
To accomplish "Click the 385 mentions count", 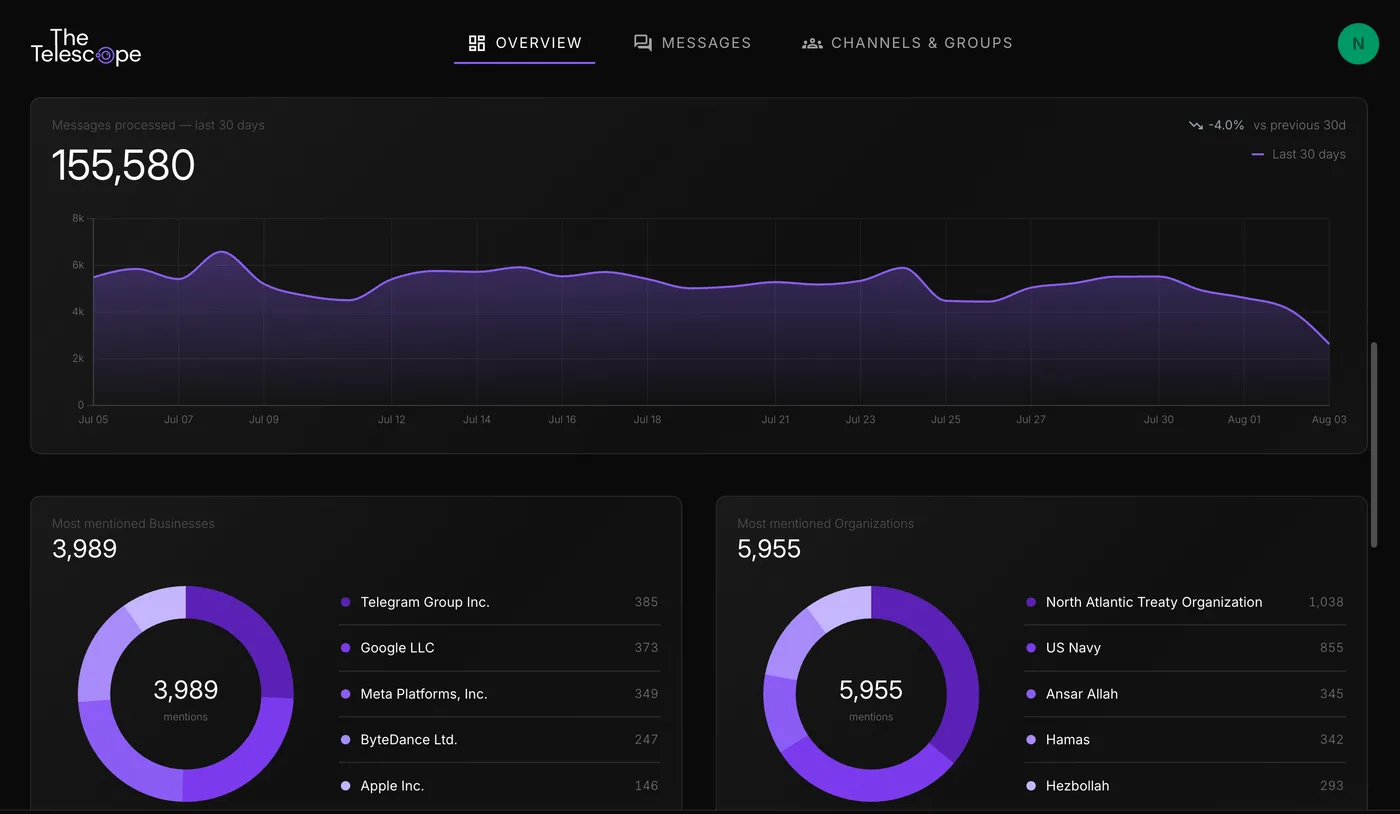I will pyautogui.click(x=646, y=602).
